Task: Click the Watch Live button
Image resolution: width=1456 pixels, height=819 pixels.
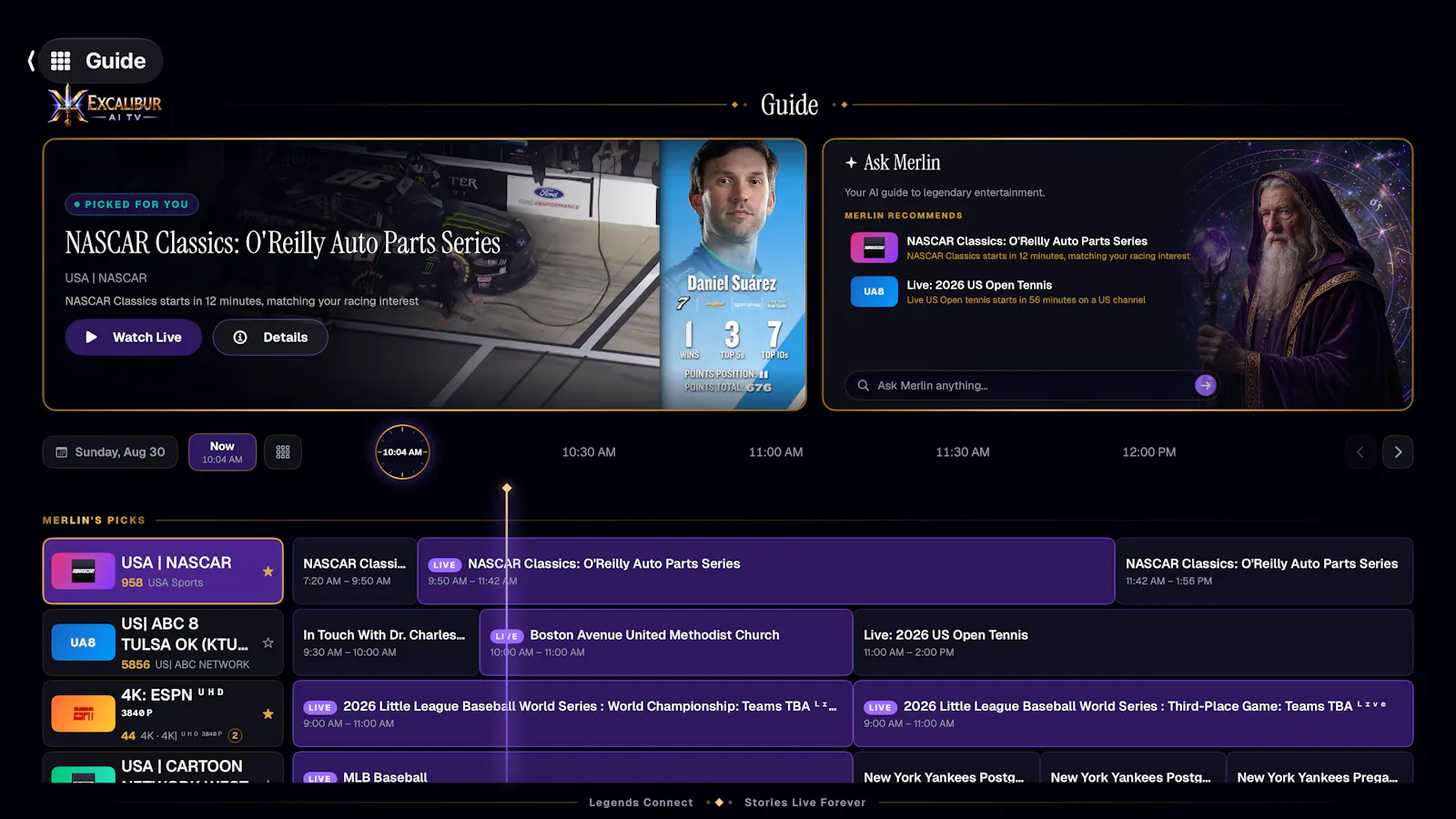Action: pos(134,337)
